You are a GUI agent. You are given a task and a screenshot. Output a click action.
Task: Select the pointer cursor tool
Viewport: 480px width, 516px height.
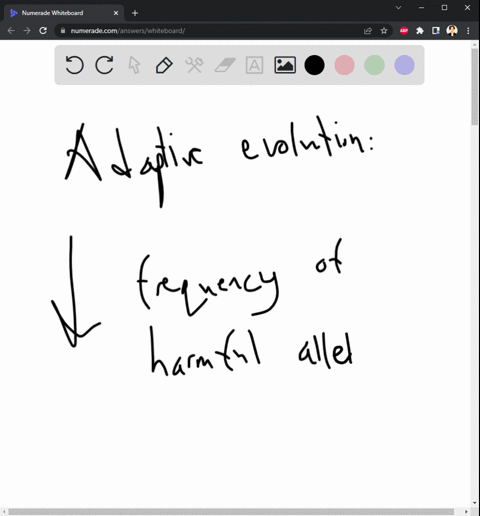[134, 65]
